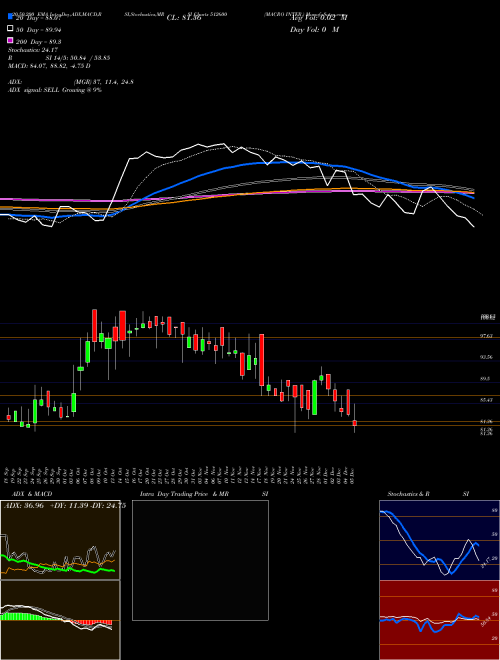Click the MACD histogram panel
The height and width of the screenshot is (660, 500).
pyautogui.click(x=60, y=620)
